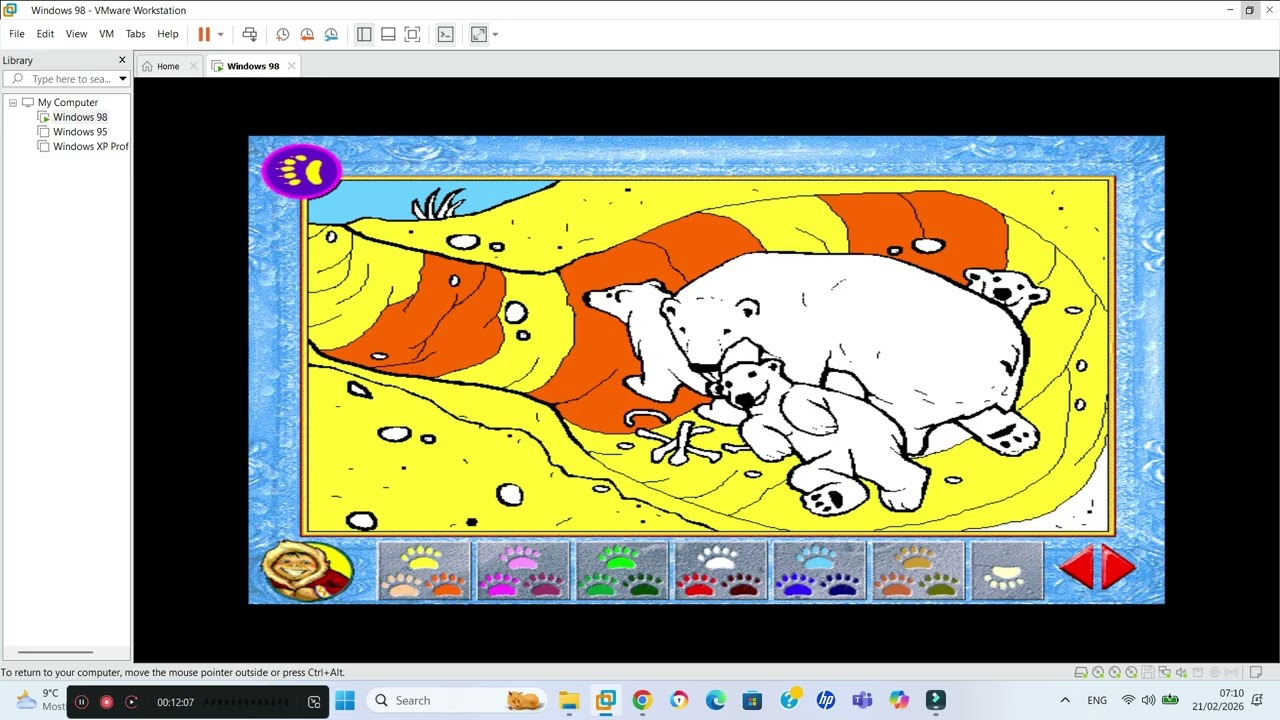Open Microsoft Edge from taskbar
The height and width of the screenshot is (720, 1280).
[x=716, y=700]
